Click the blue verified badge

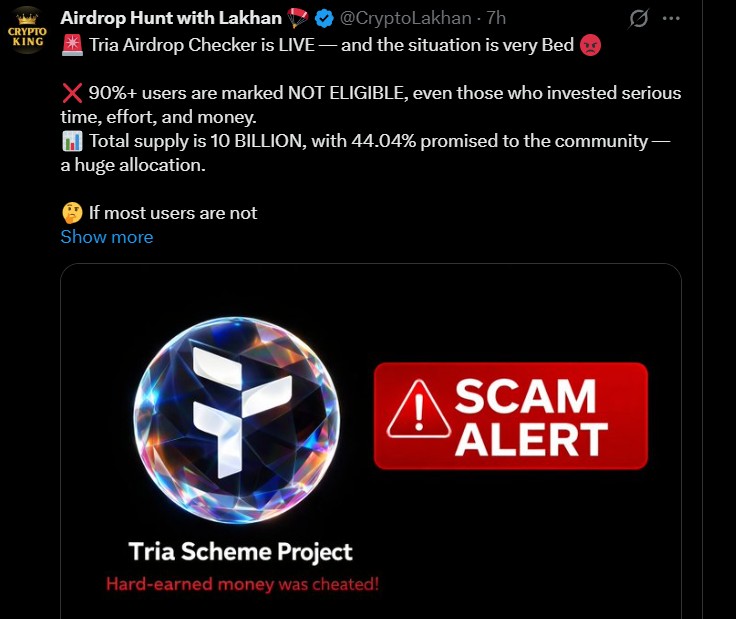point(324,18)
